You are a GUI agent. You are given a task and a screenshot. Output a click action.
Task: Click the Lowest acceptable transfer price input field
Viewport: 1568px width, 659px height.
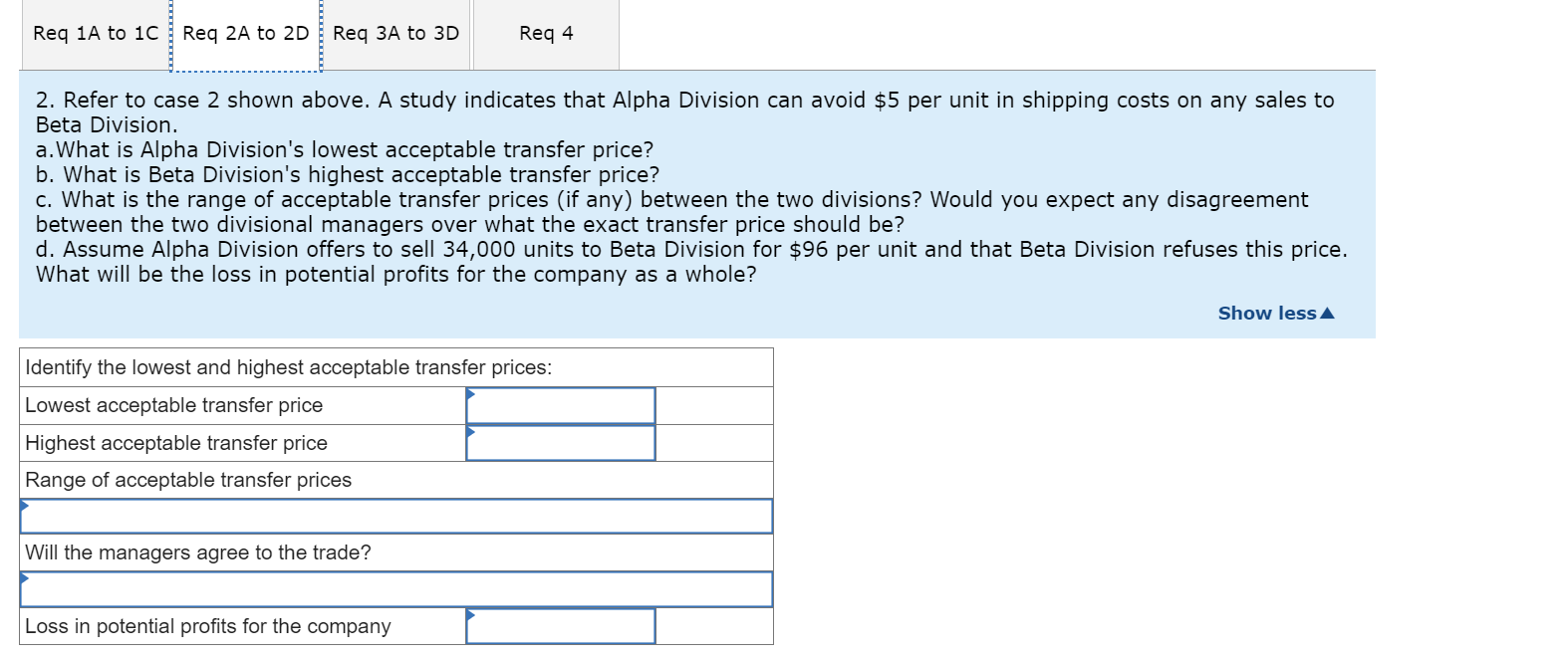click(560, 404)
